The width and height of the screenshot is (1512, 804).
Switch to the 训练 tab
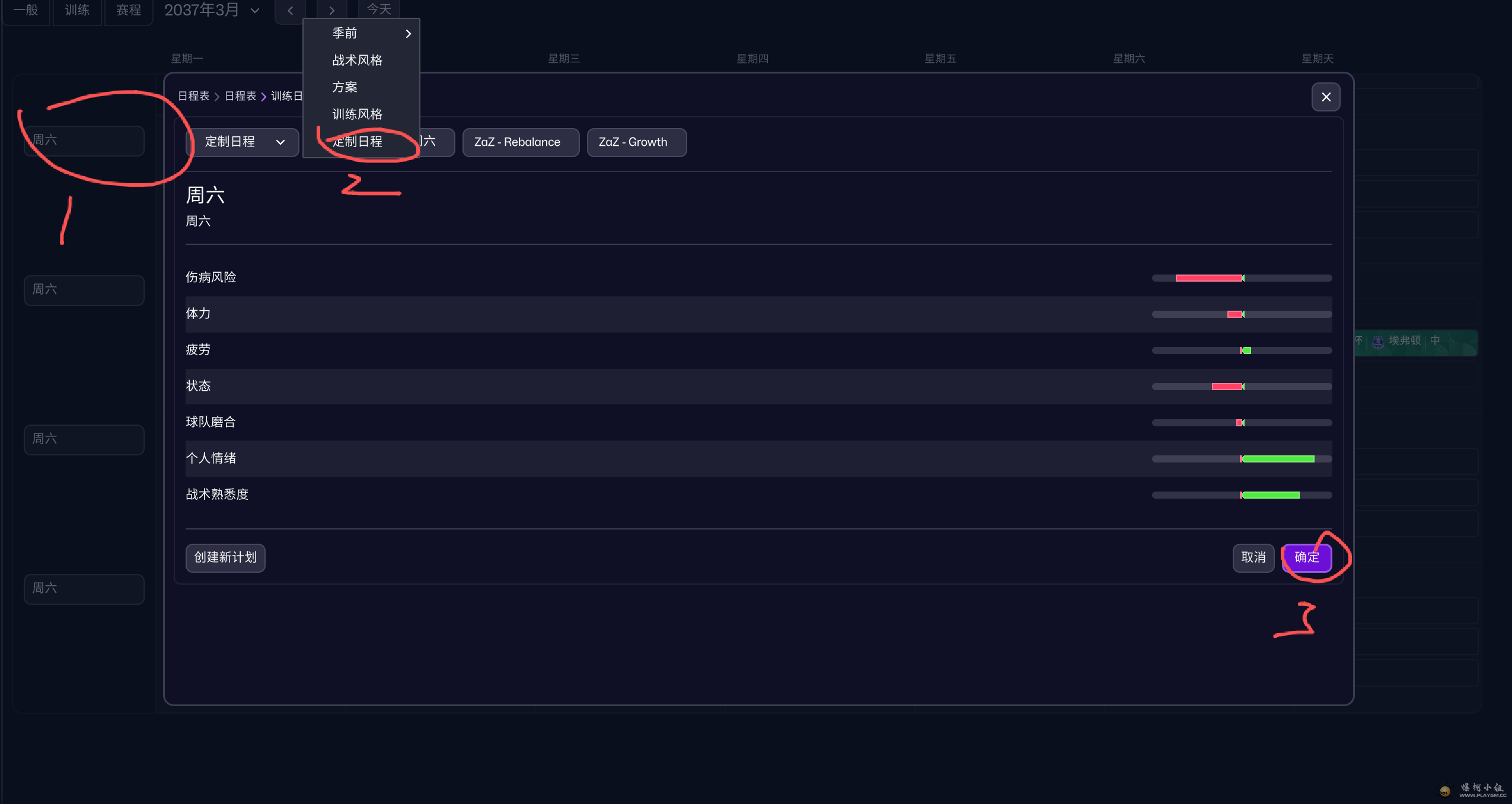click(76, 10)
